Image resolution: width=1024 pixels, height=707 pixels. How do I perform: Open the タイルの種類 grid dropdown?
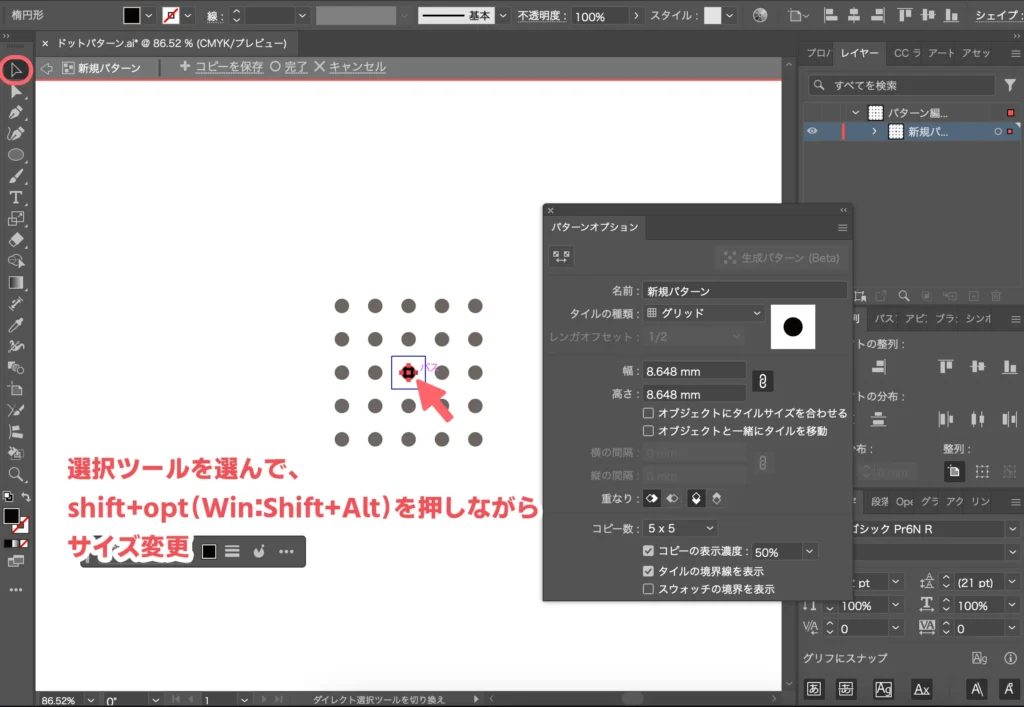click(704, 314)
